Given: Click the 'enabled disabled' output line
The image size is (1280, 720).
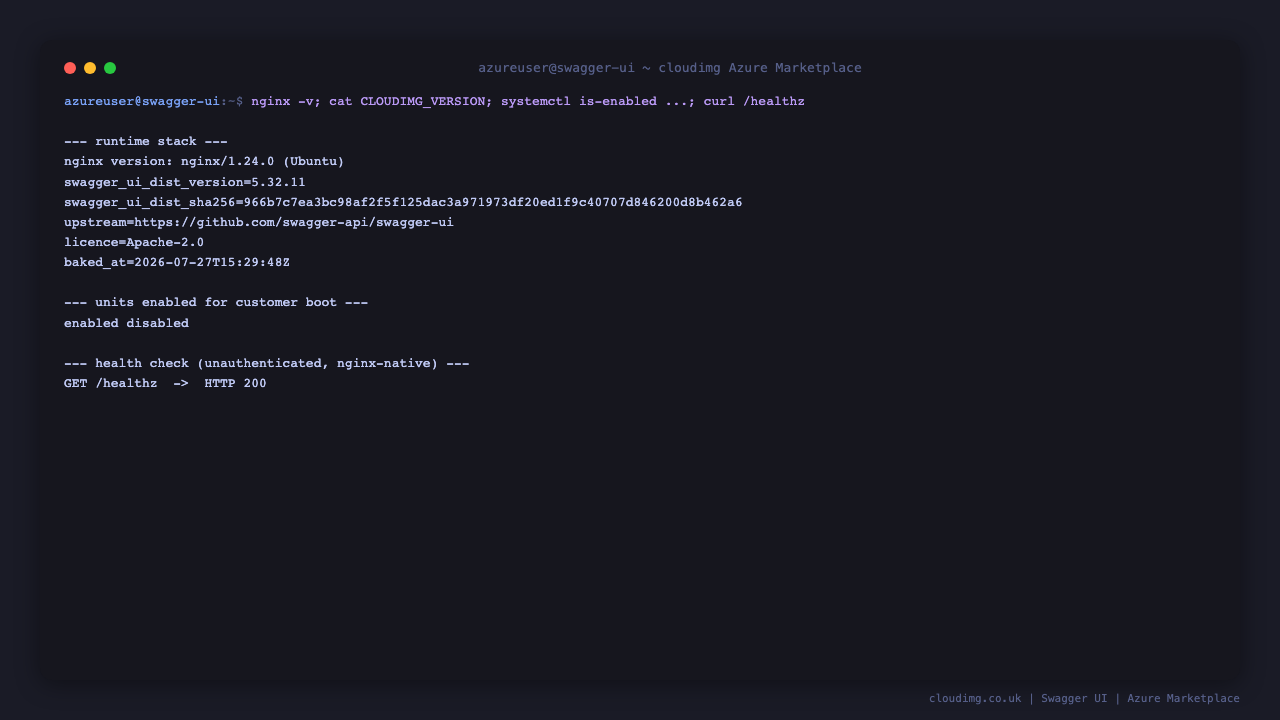Looking at the screenshot, I should [126, 323].
